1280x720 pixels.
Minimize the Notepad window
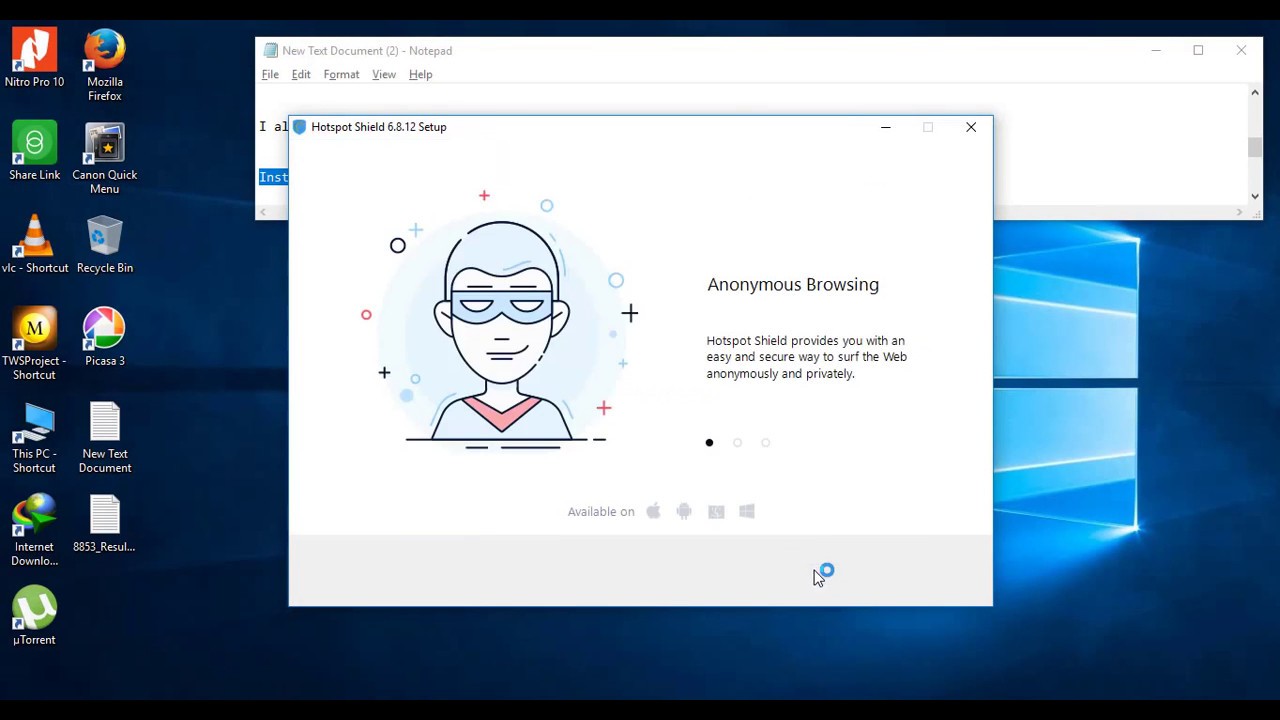[1156, 51]
